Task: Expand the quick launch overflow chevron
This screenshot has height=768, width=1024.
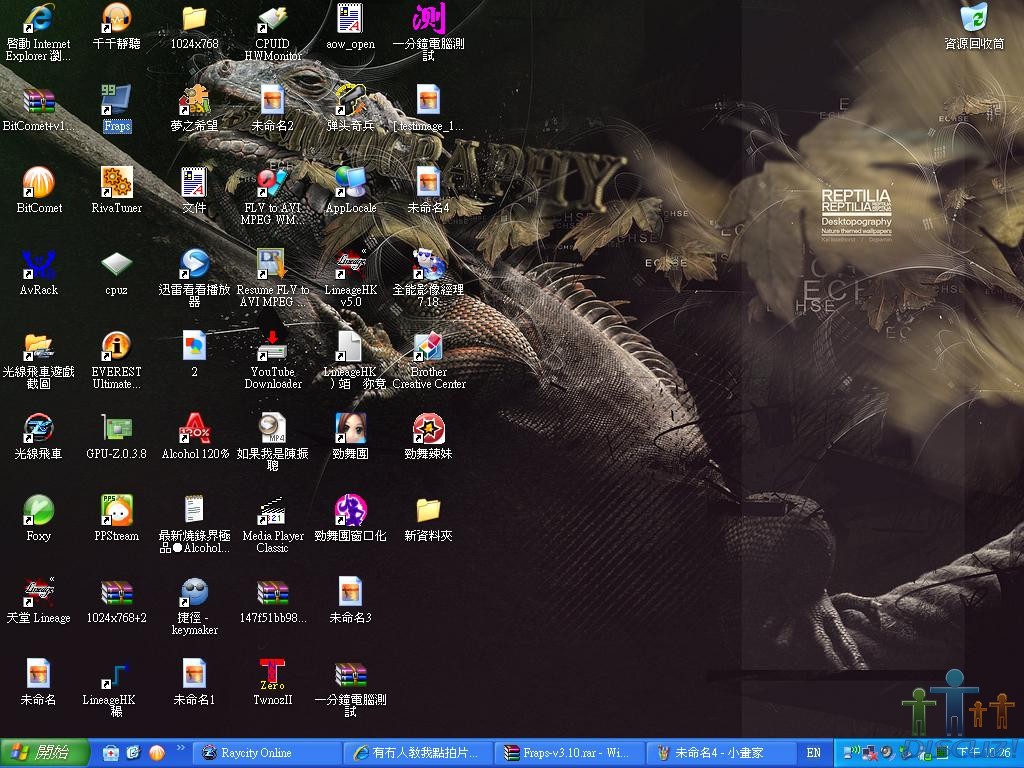Action: [181, 748]
